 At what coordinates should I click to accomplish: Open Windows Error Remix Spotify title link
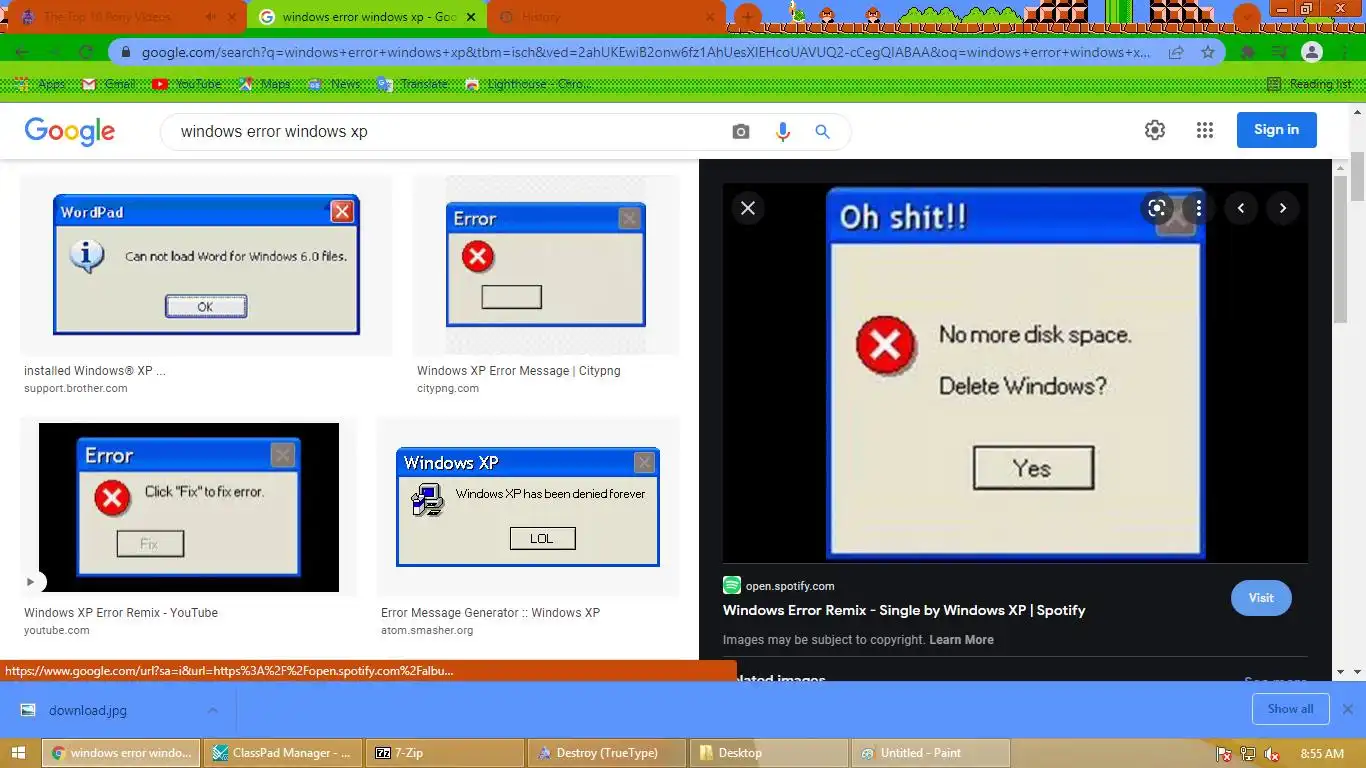pos(904,610)
